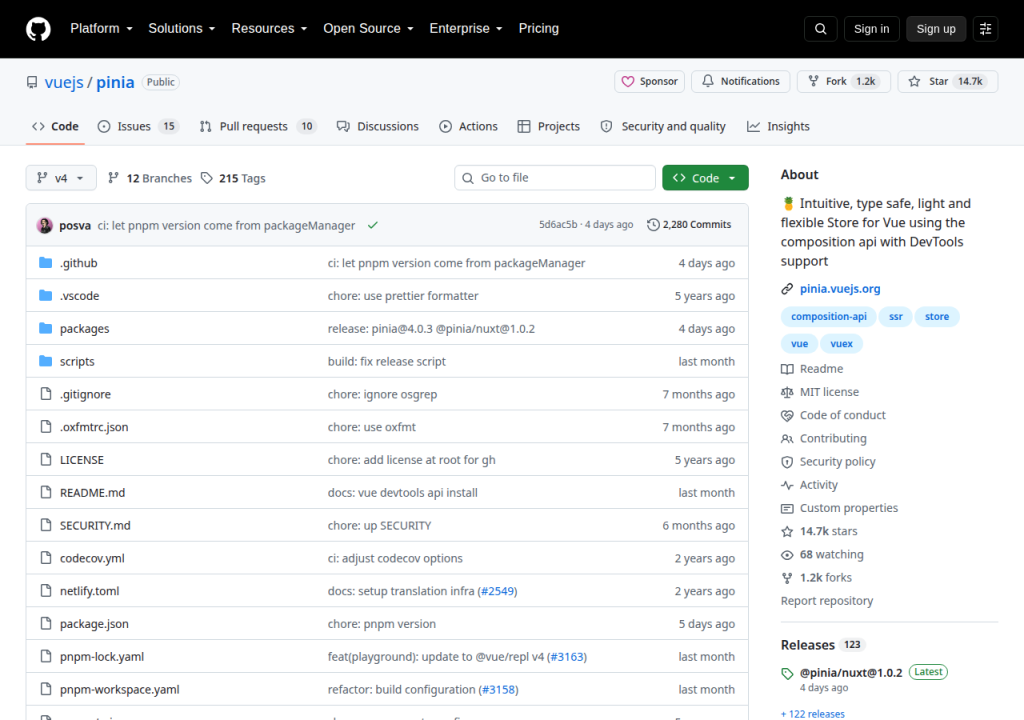
Task: Click the MIT license scales icon
Action: coord(787,392)
